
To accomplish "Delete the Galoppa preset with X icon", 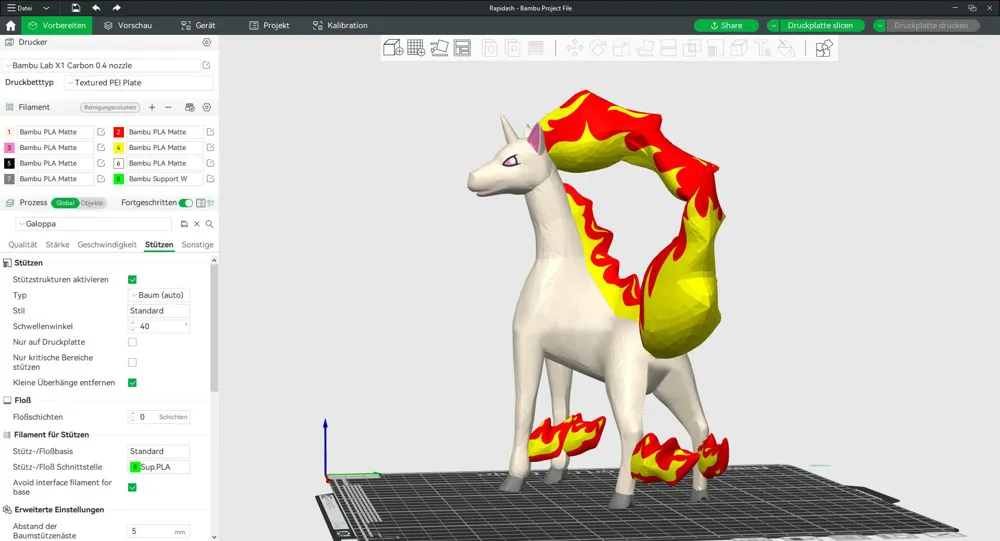I will 197,224.
